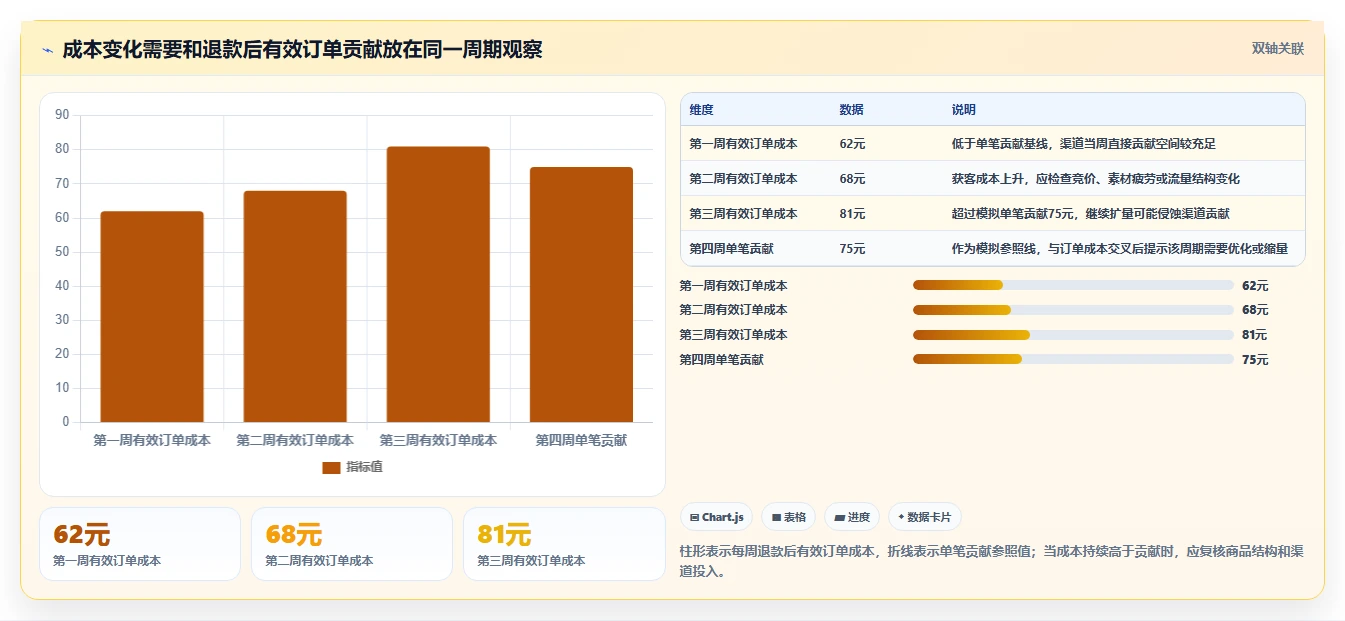This screenshot has width=1345, height=621.
Task: Open the 62元 data card
Action: coord(140,544)
